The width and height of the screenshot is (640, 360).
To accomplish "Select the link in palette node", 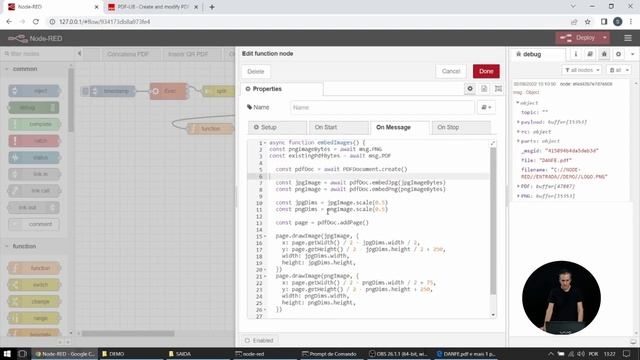I will point(34,174).
